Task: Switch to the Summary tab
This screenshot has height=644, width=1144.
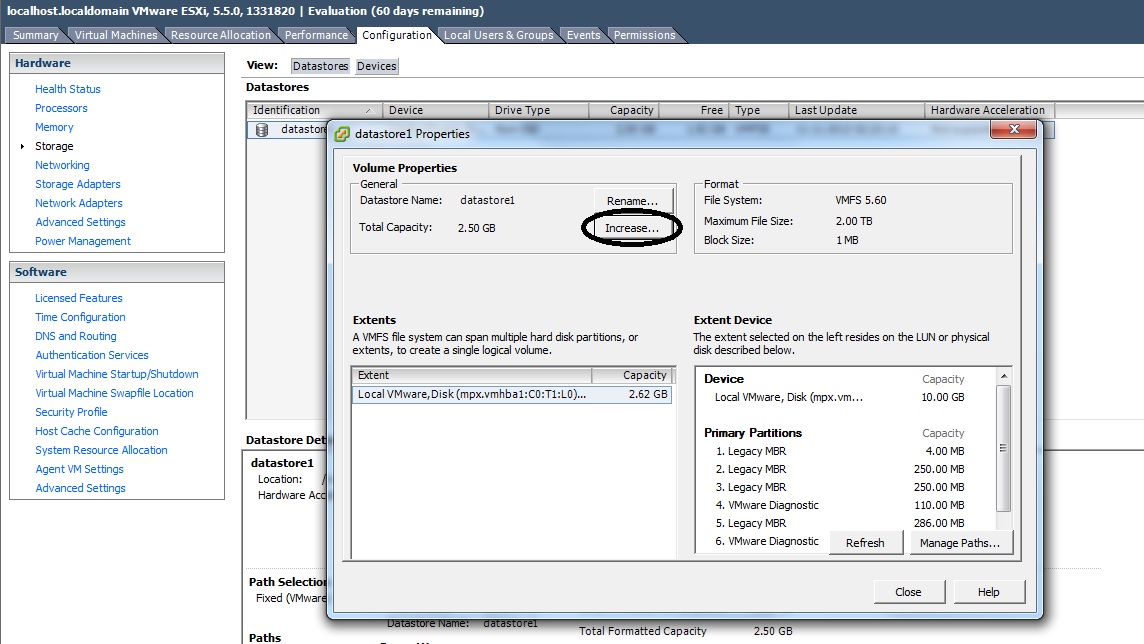Action: tap(35, 35)
